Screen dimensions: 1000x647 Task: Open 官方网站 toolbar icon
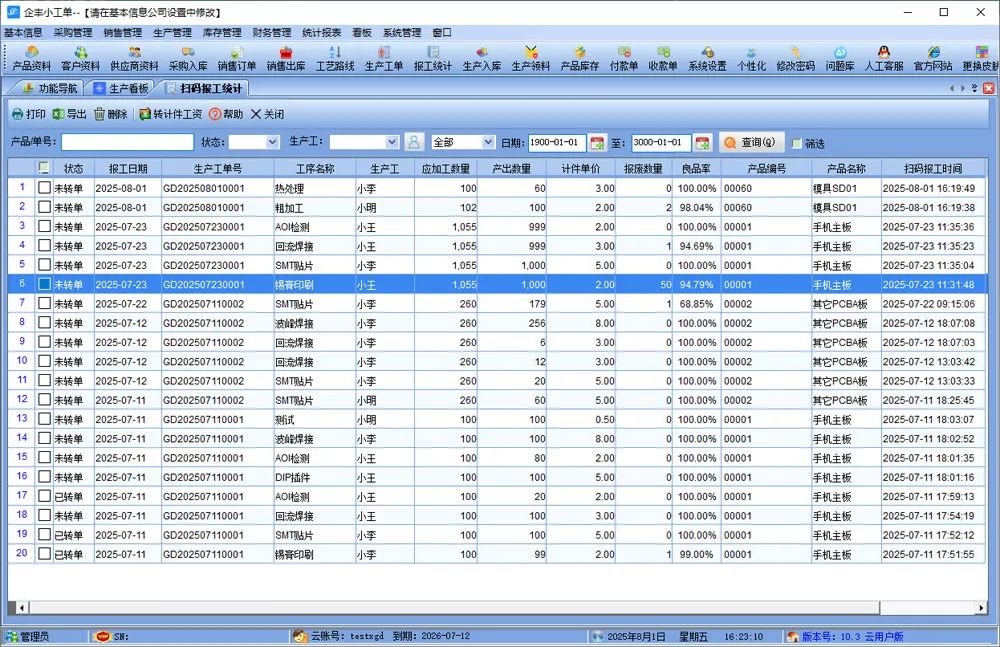(x=932, y=58)
